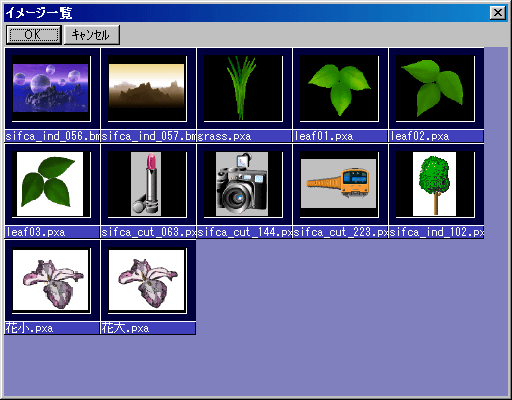Click the sifca_ind_056 file name label
Image resolution: width=512 pixels, height=400 pixels.
52,136
